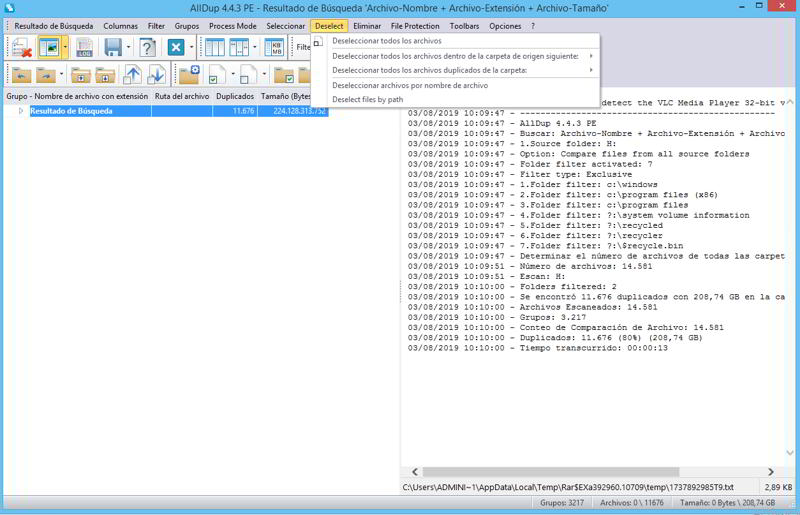Viewport: 800px width, 515px height.
Task: Toggle KB/MB size display
Action: pyautogui.click(x=273, y=48)
